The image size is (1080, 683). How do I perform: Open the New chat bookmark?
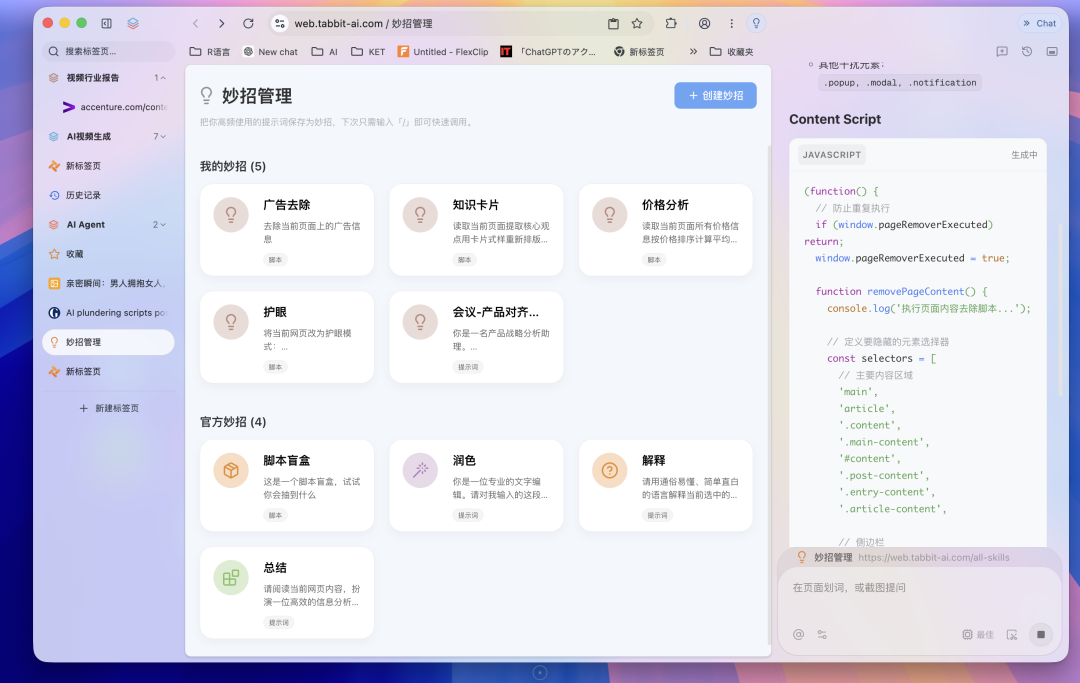[x=270, y=52]
